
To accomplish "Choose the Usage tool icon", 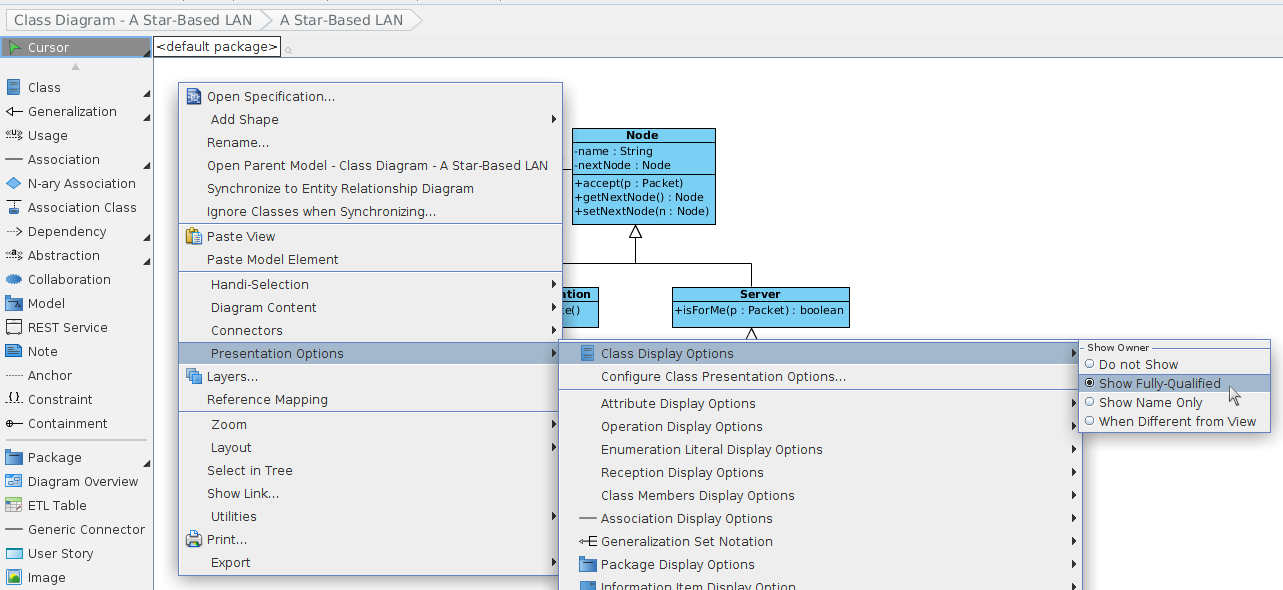I will [x=14, y=135].
